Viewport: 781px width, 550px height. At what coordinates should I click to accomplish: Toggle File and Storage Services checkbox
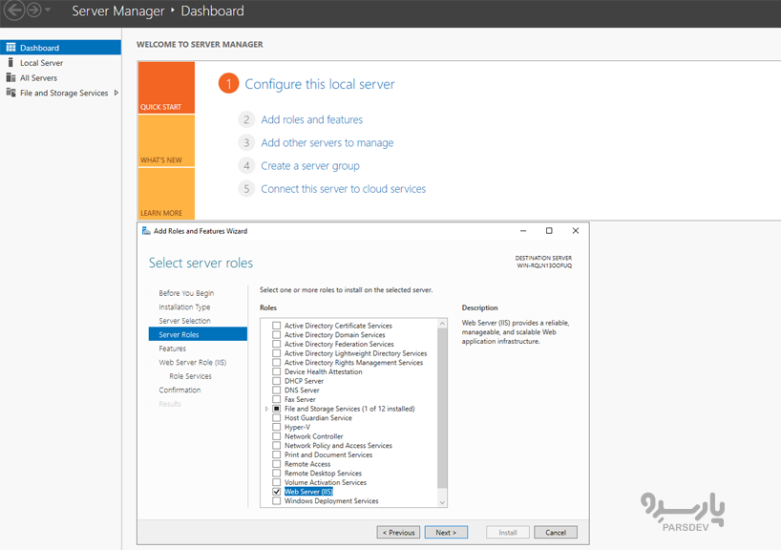click(x=276, y=409)
